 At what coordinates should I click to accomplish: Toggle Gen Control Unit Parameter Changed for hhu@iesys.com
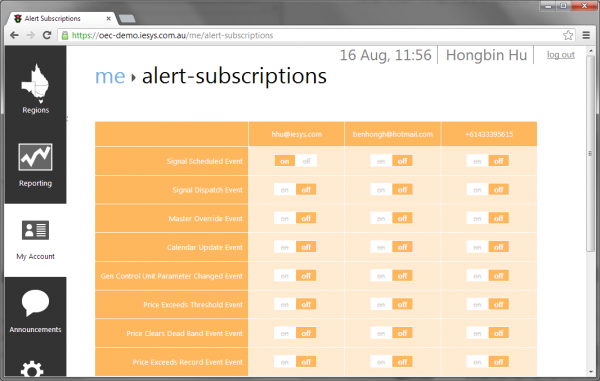coord(295,276)
